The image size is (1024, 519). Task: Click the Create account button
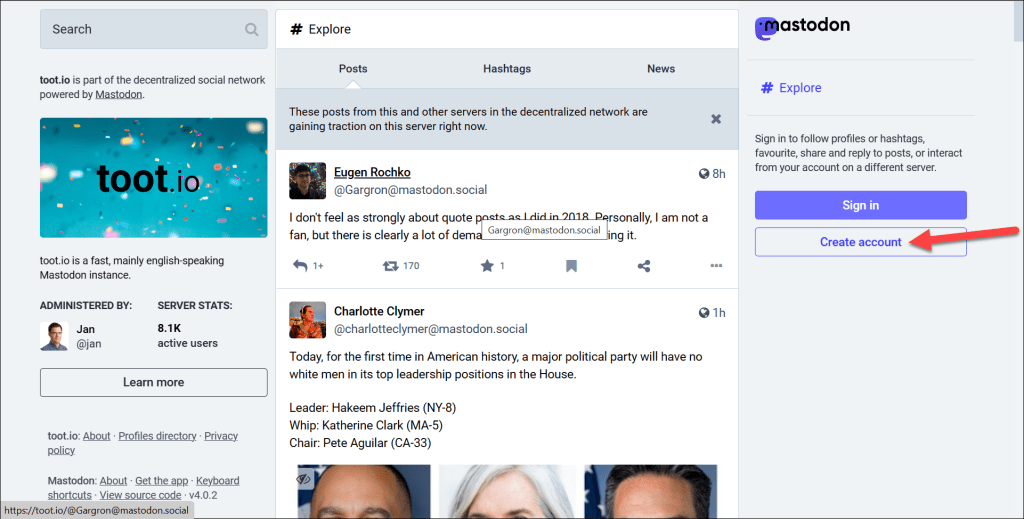tap(861, 242)
